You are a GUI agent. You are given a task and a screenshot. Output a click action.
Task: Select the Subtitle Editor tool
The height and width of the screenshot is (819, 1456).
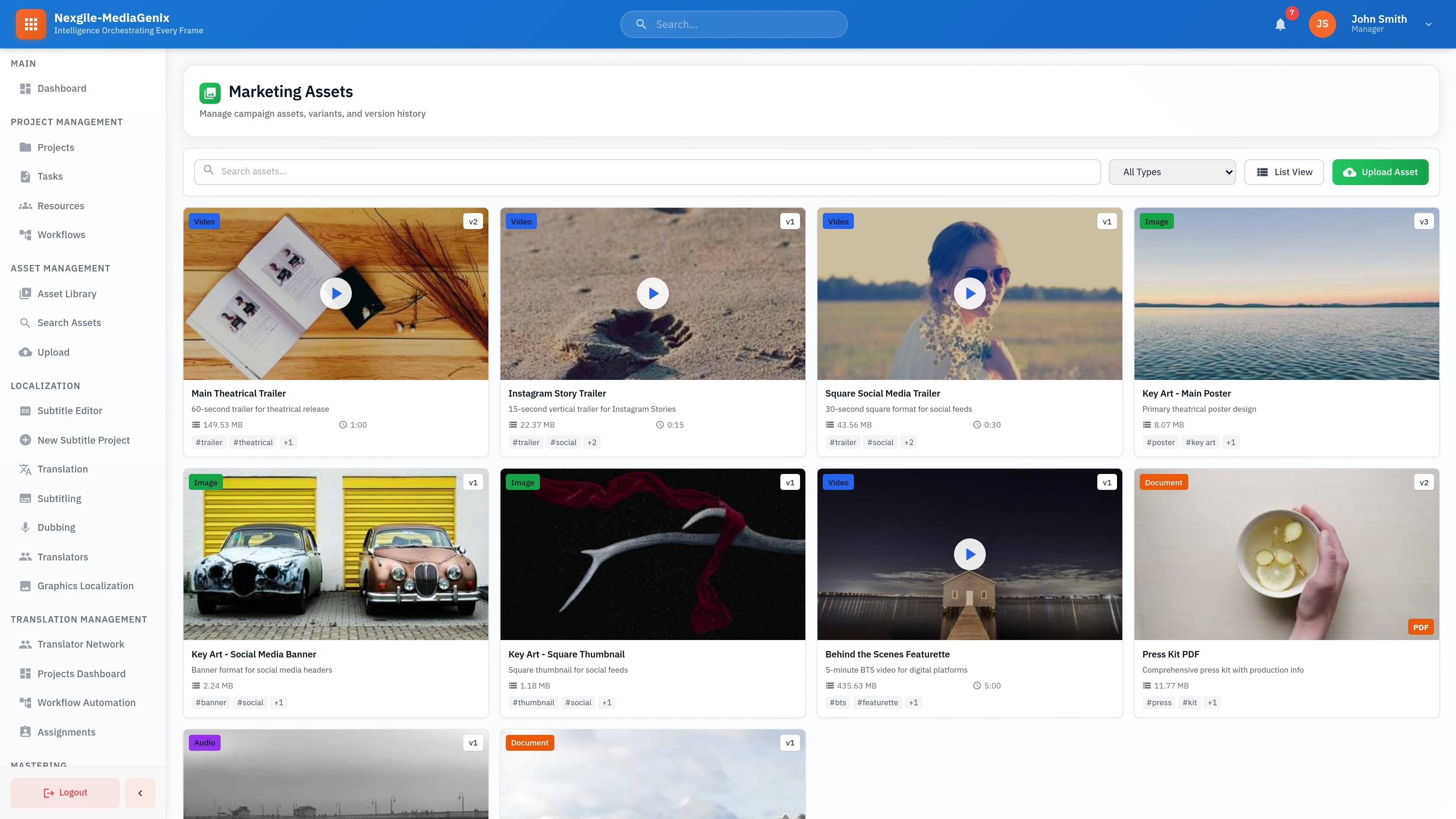pos(69,410)
